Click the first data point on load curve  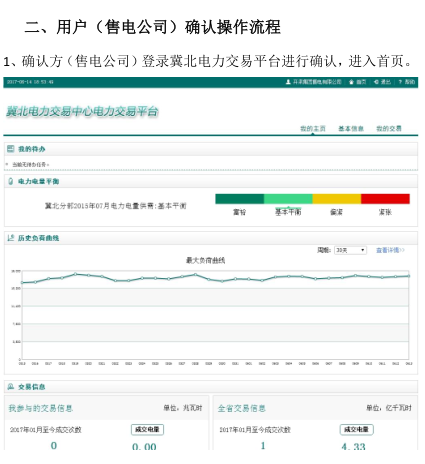[22, 283]
